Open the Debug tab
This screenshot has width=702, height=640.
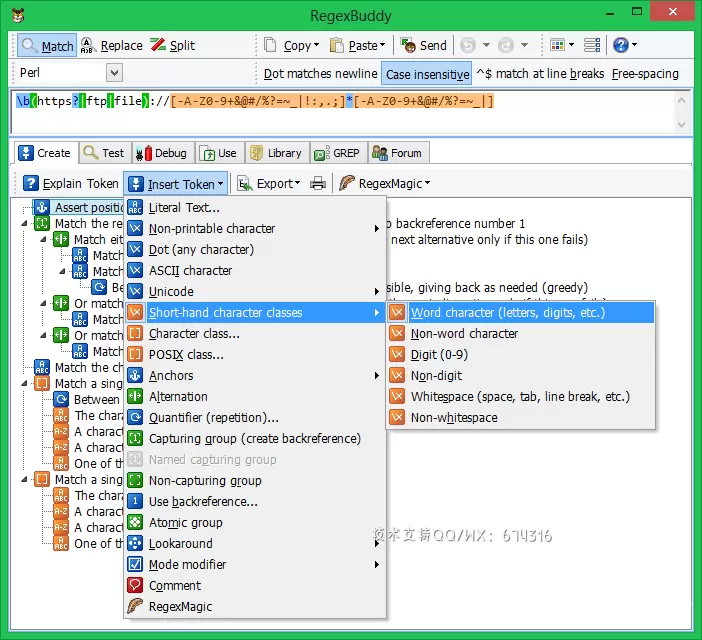(161, 153)
